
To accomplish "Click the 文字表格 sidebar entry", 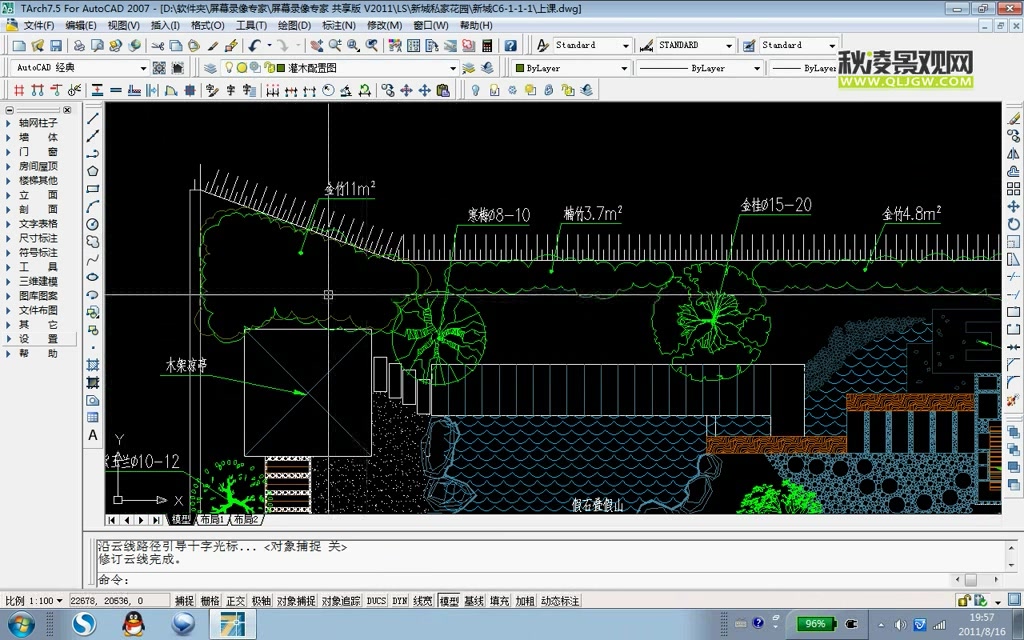I will tap(38, 224).
